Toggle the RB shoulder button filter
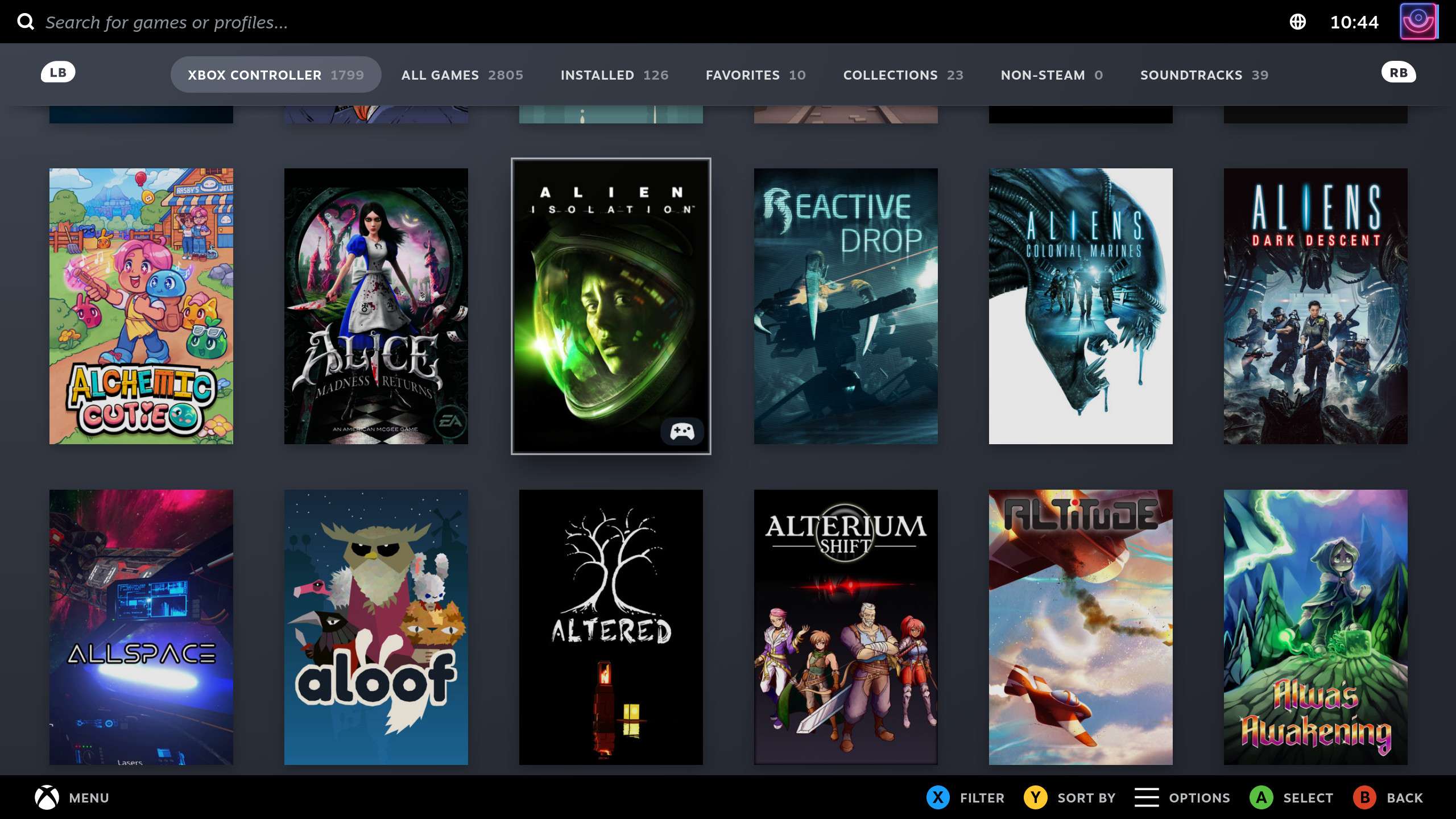Image resolution: width=1456 pixels, height=819 pixels. [x=1398, y=72]
